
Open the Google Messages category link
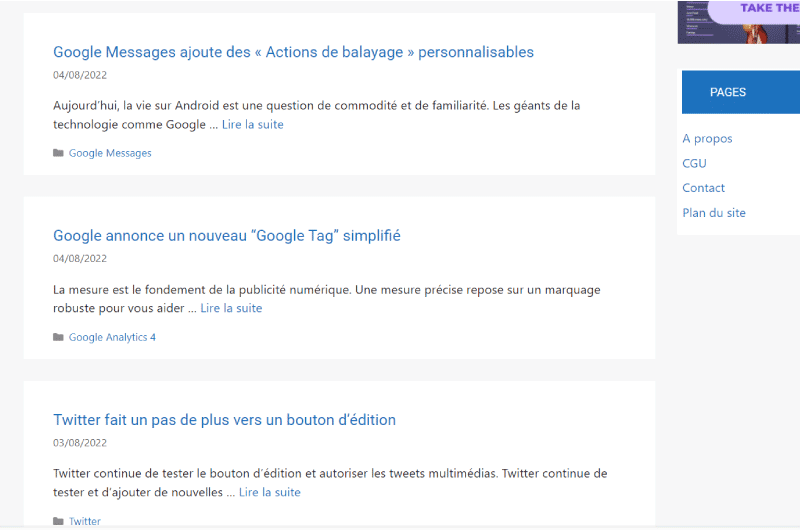click(x=110, y=153)
